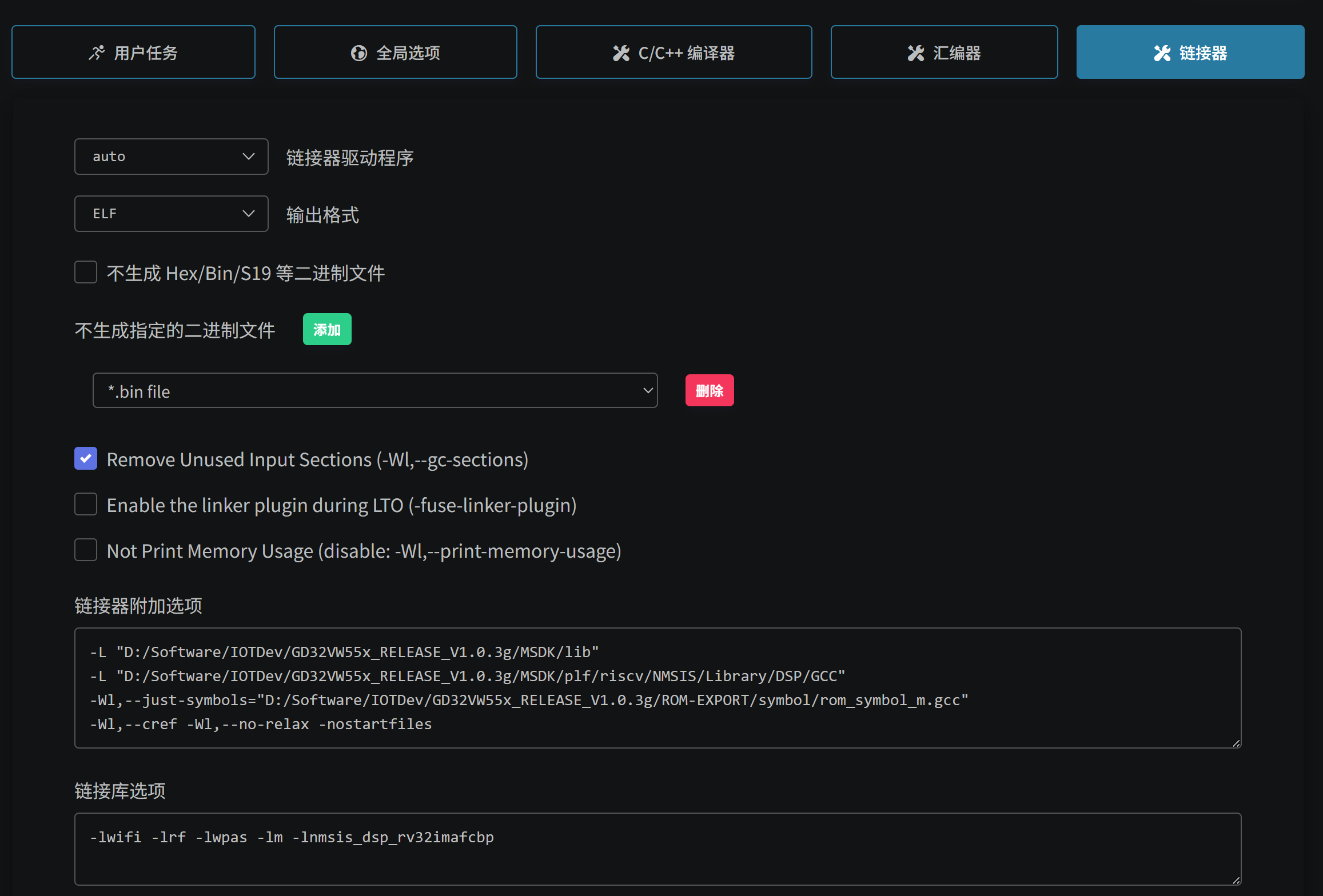Click the C/C++ 编译器 tools icon
This screenshot has height=896, width=1323.
point(621,53)
